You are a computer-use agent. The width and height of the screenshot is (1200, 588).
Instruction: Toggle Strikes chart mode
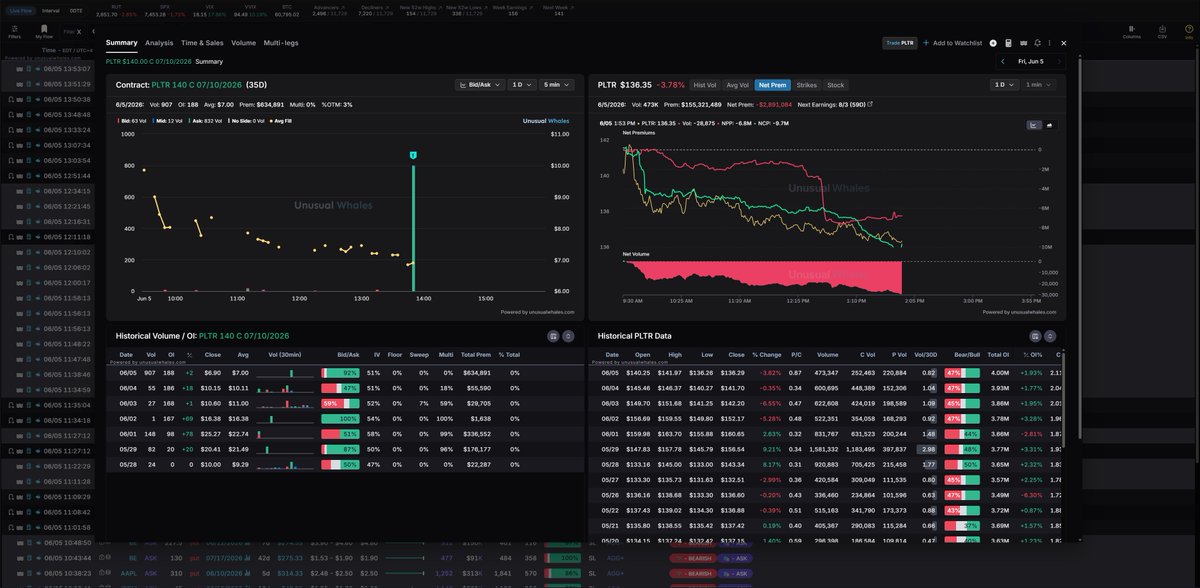(807, 85)
